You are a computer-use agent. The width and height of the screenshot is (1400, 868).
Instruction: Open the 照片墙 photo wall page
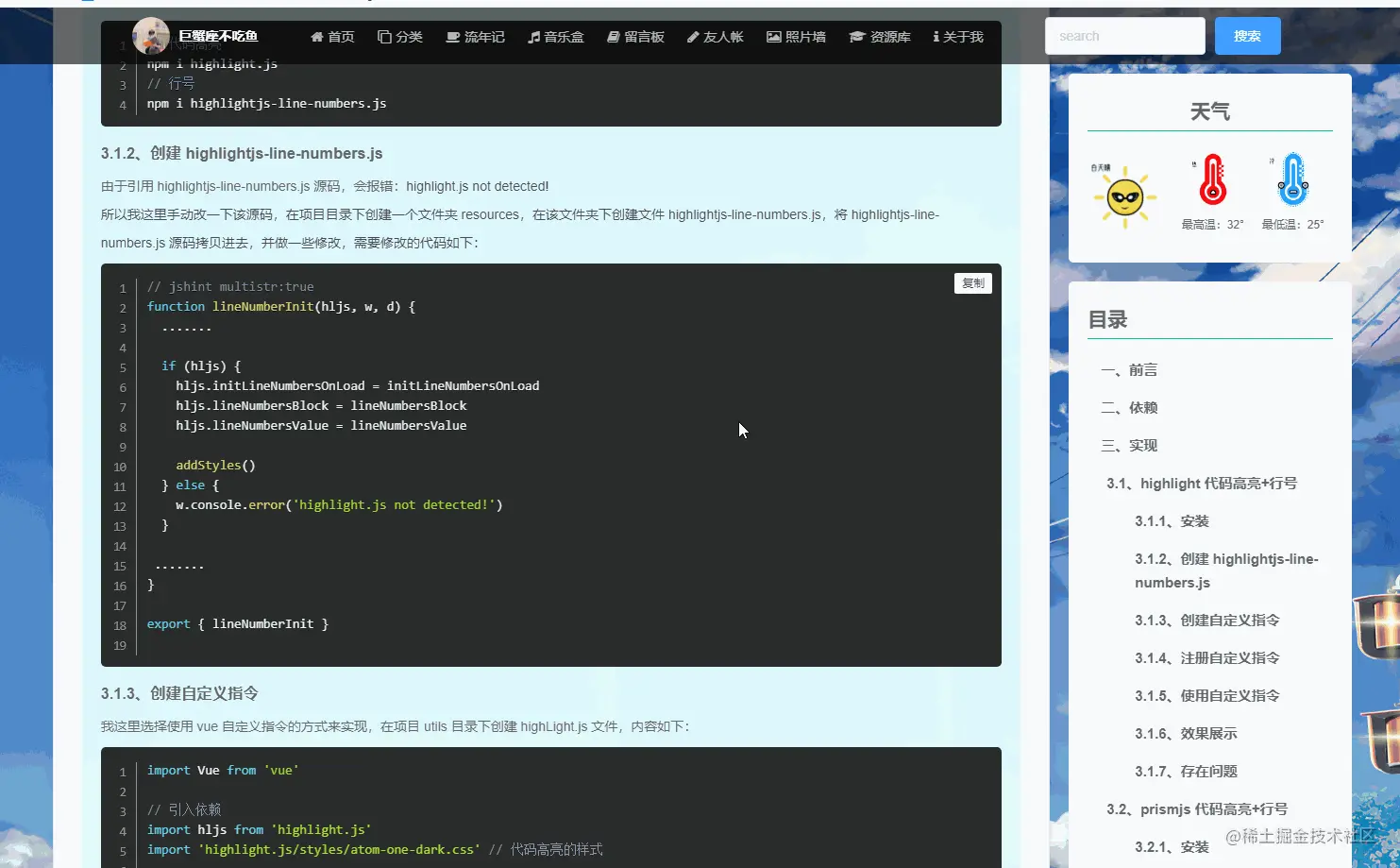[x=796, y=37]
